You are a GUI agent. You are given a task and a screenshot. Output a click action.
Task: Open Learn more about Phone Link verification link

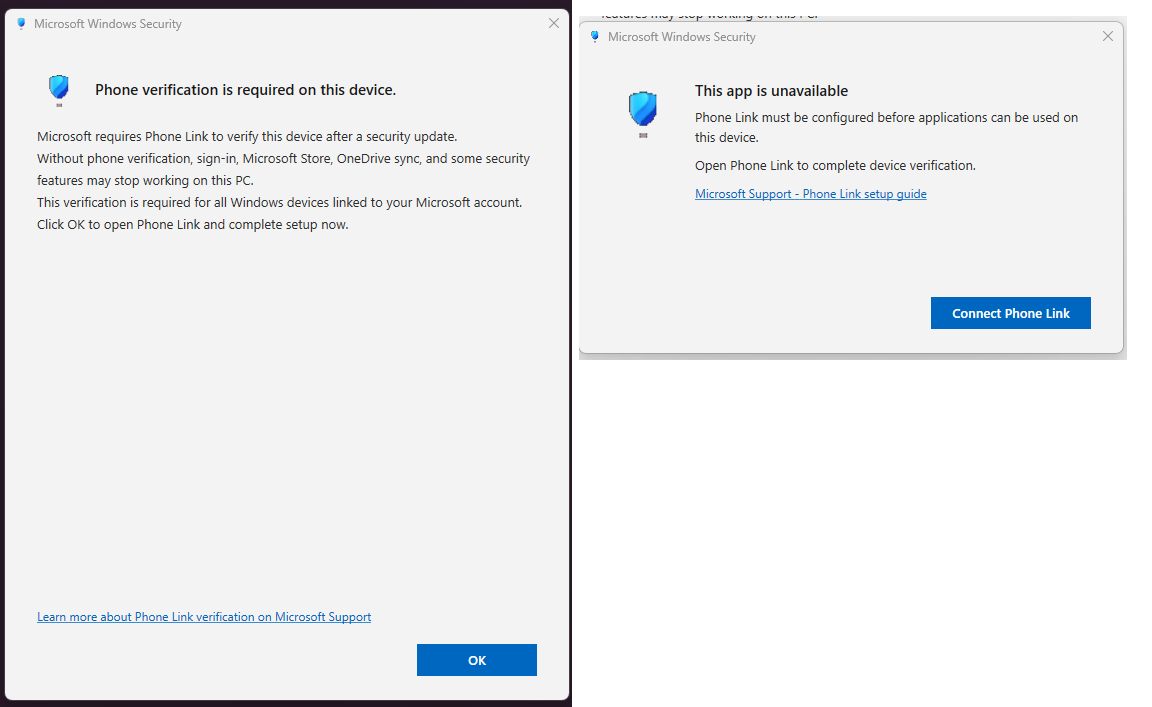click(204, 617)
